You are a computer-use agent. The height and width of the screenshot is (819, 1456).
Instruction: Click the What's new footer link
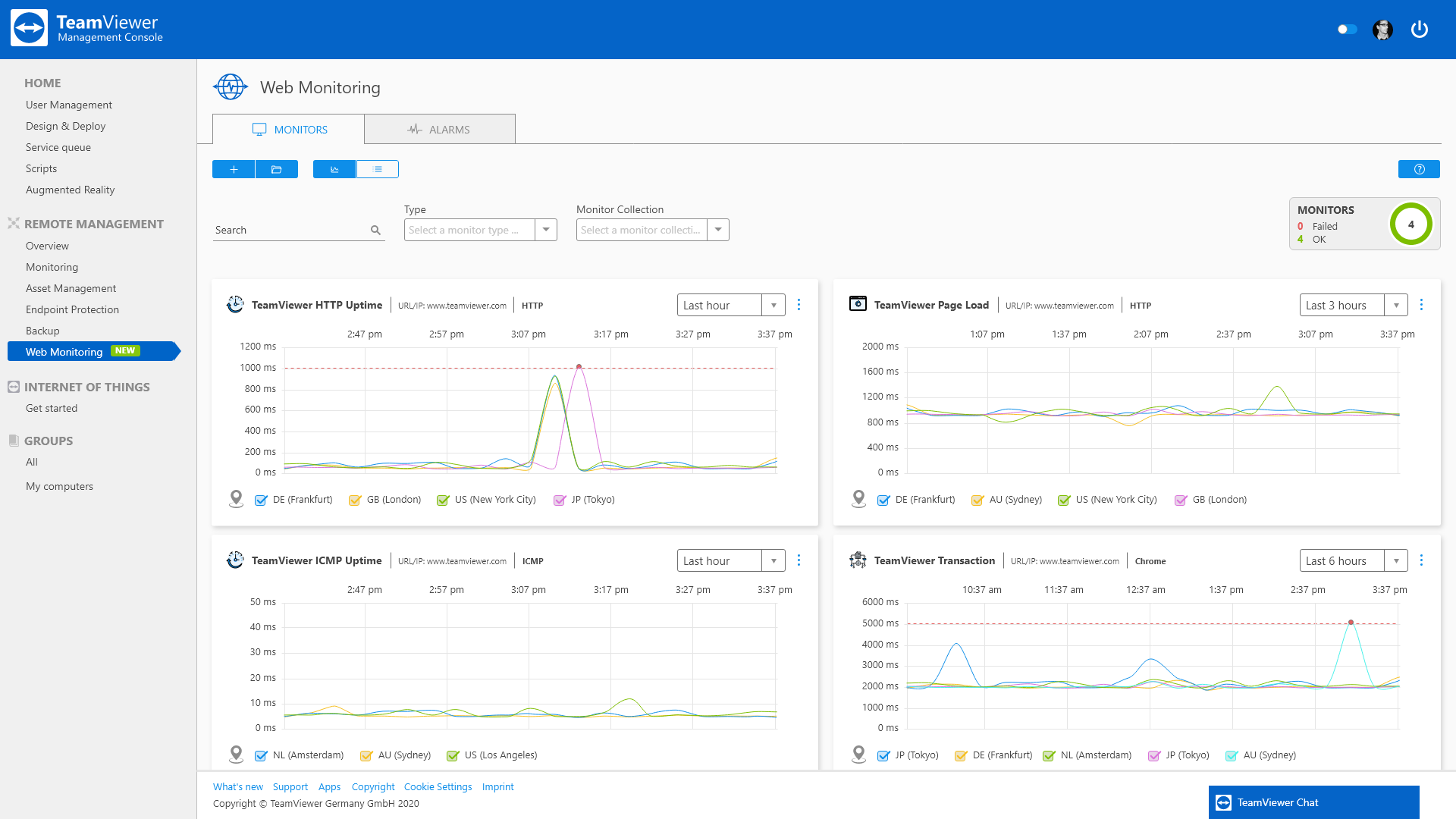237,786
